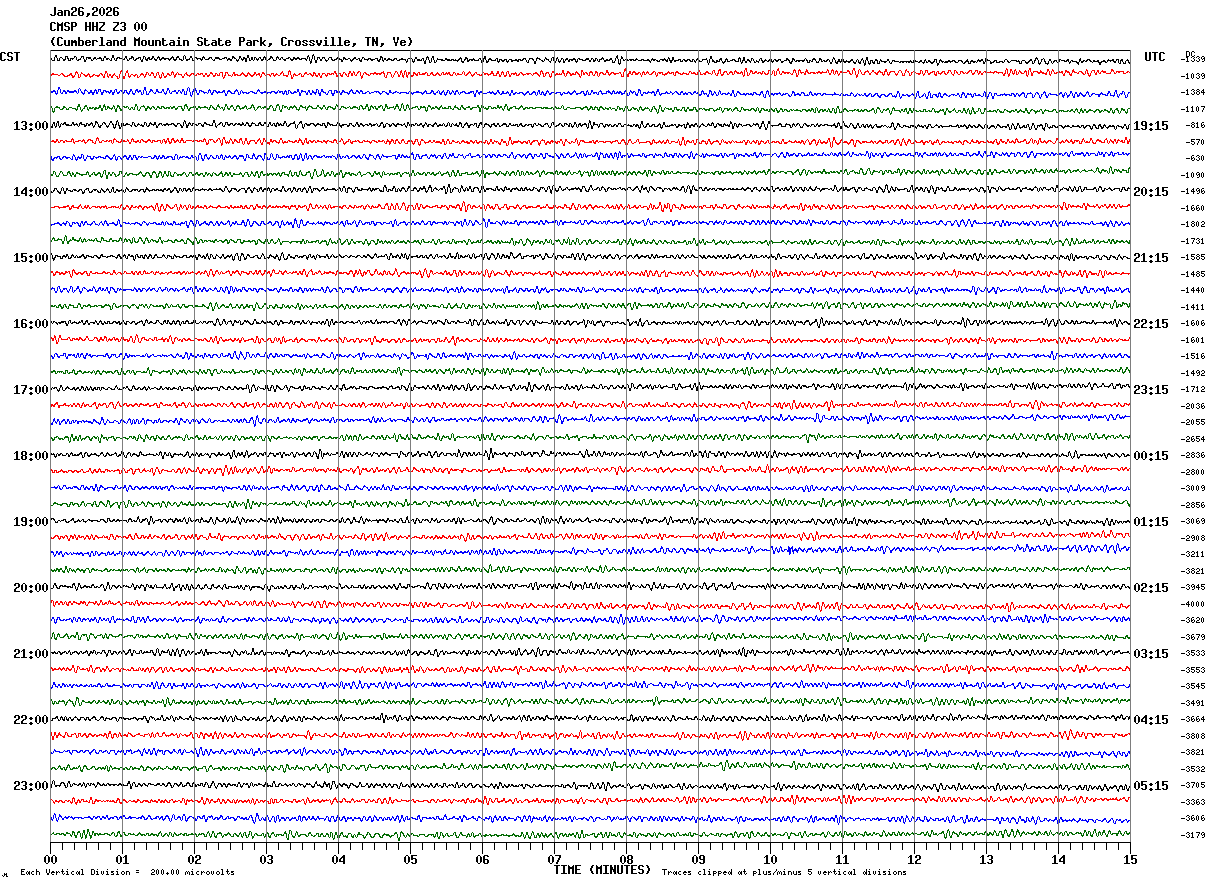
Task: Click the DC offset value -570
Action: click(1195, 142)
